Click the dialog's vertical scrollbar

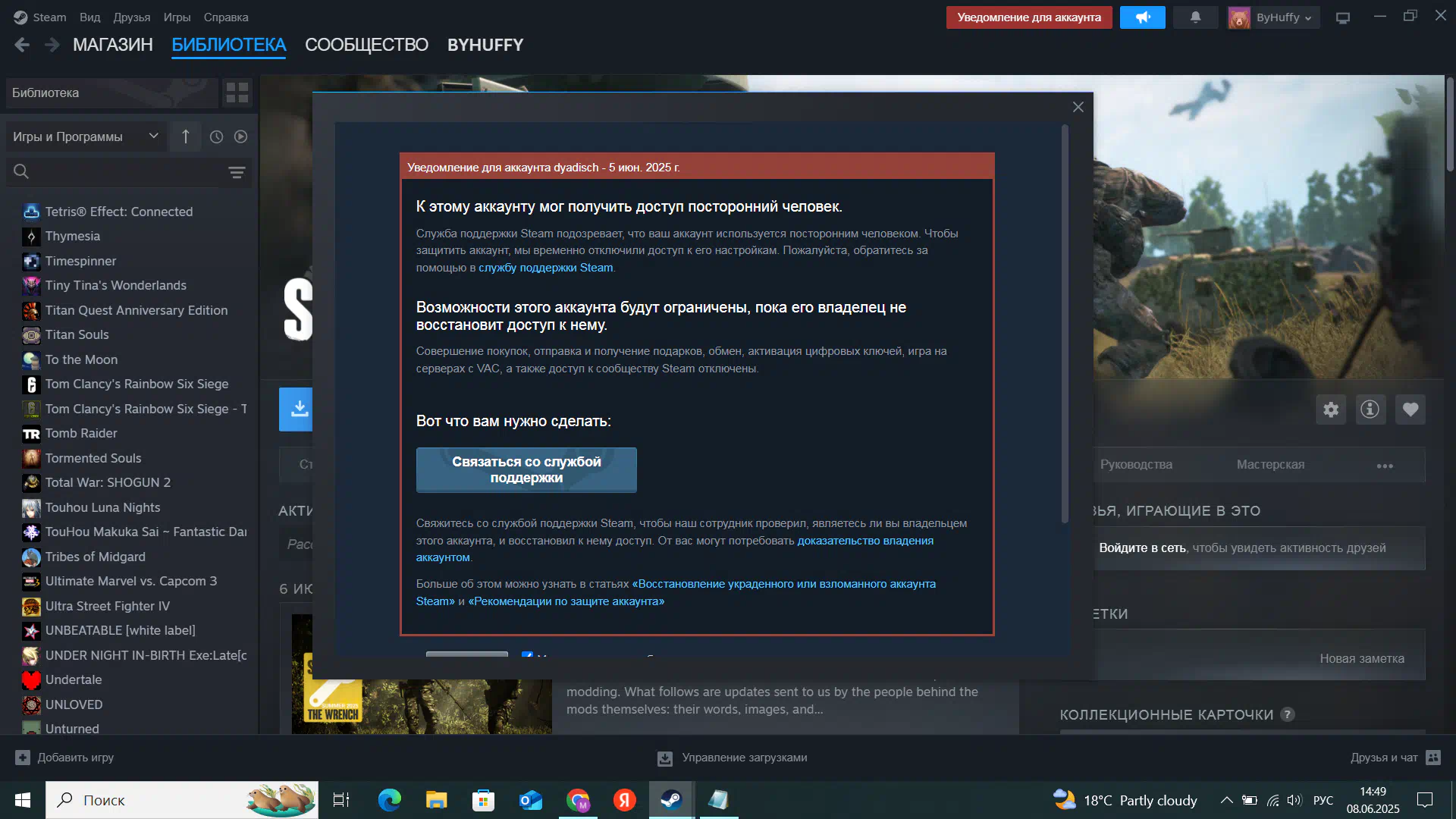(1065, 324)
